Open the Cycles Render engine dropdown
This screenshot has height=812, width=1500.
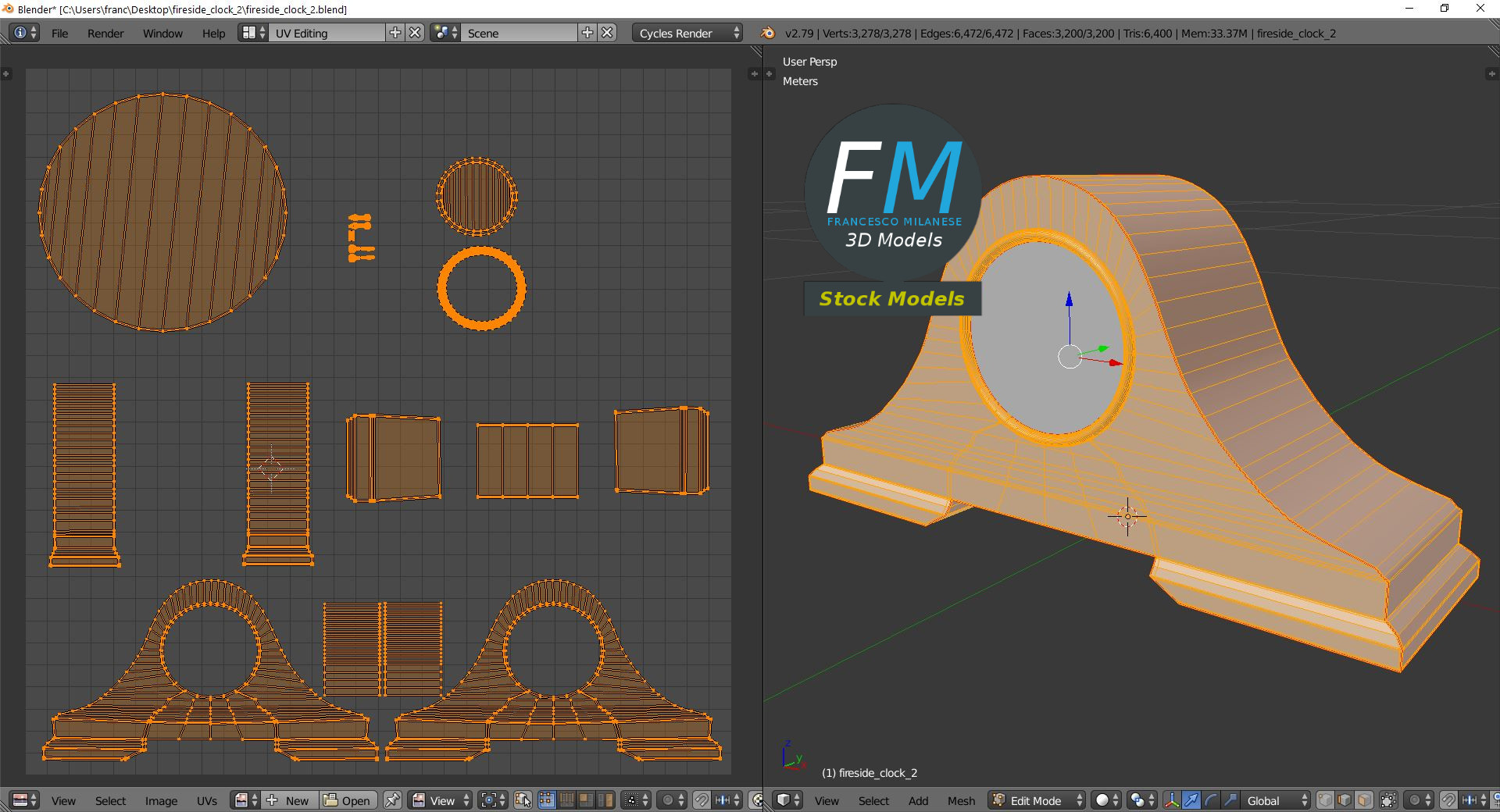[x=687, y=33]
